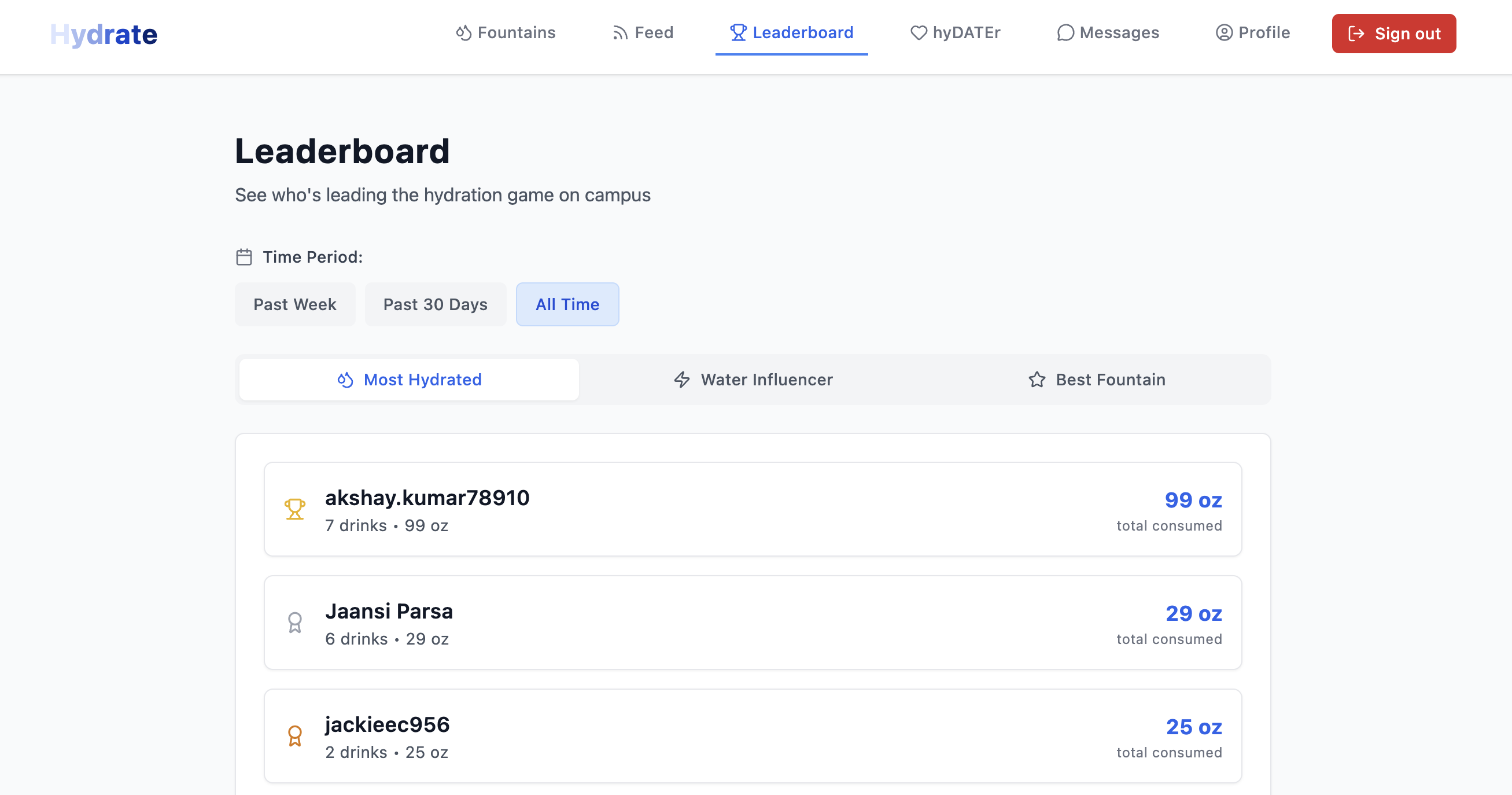Switch to the Best Fountain tab

click(1097, 380)
